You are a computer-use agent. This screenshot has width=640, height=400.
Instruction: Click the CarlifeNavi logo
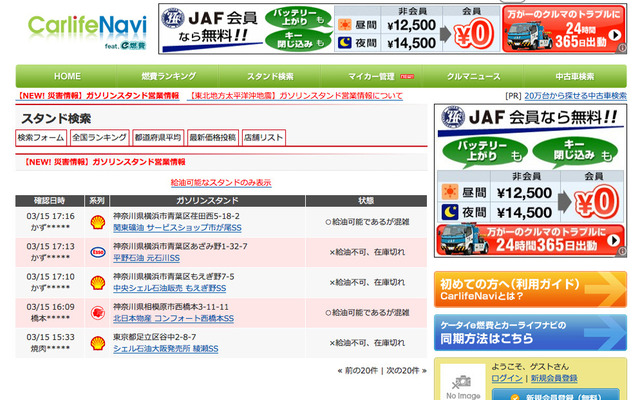pos(87,32)
